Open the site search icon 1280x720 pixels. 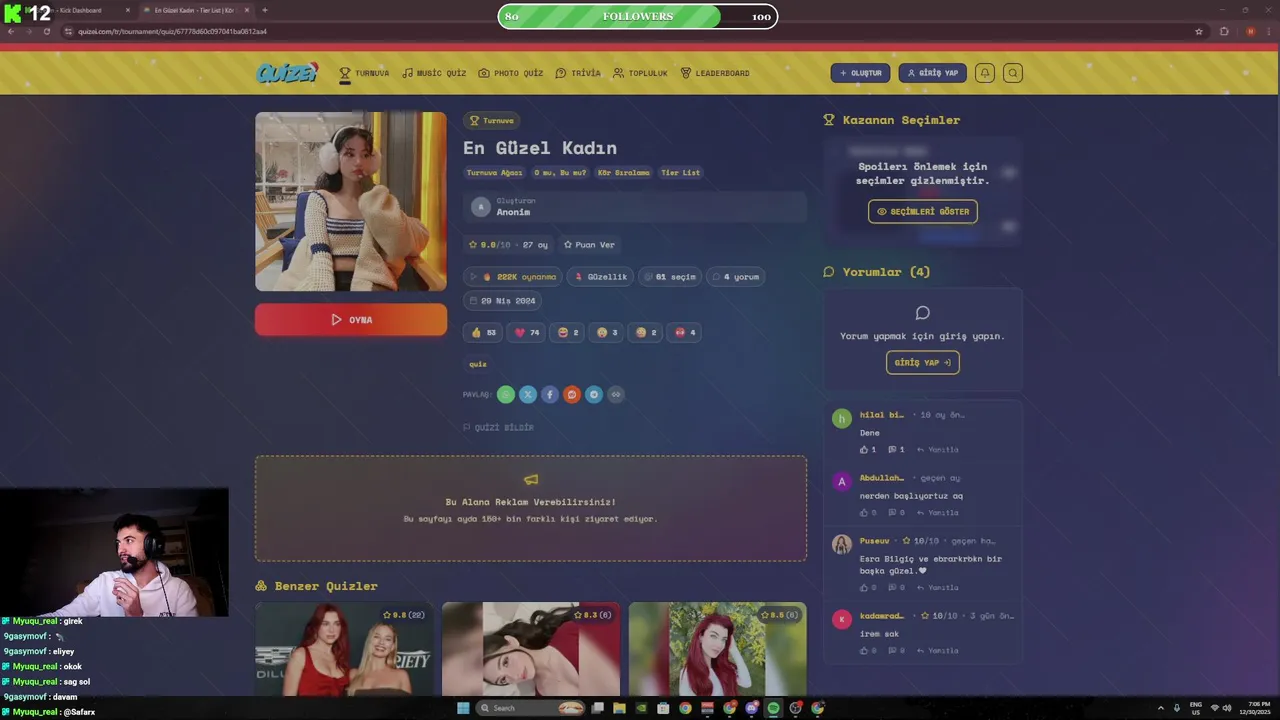click(1013, 73)
